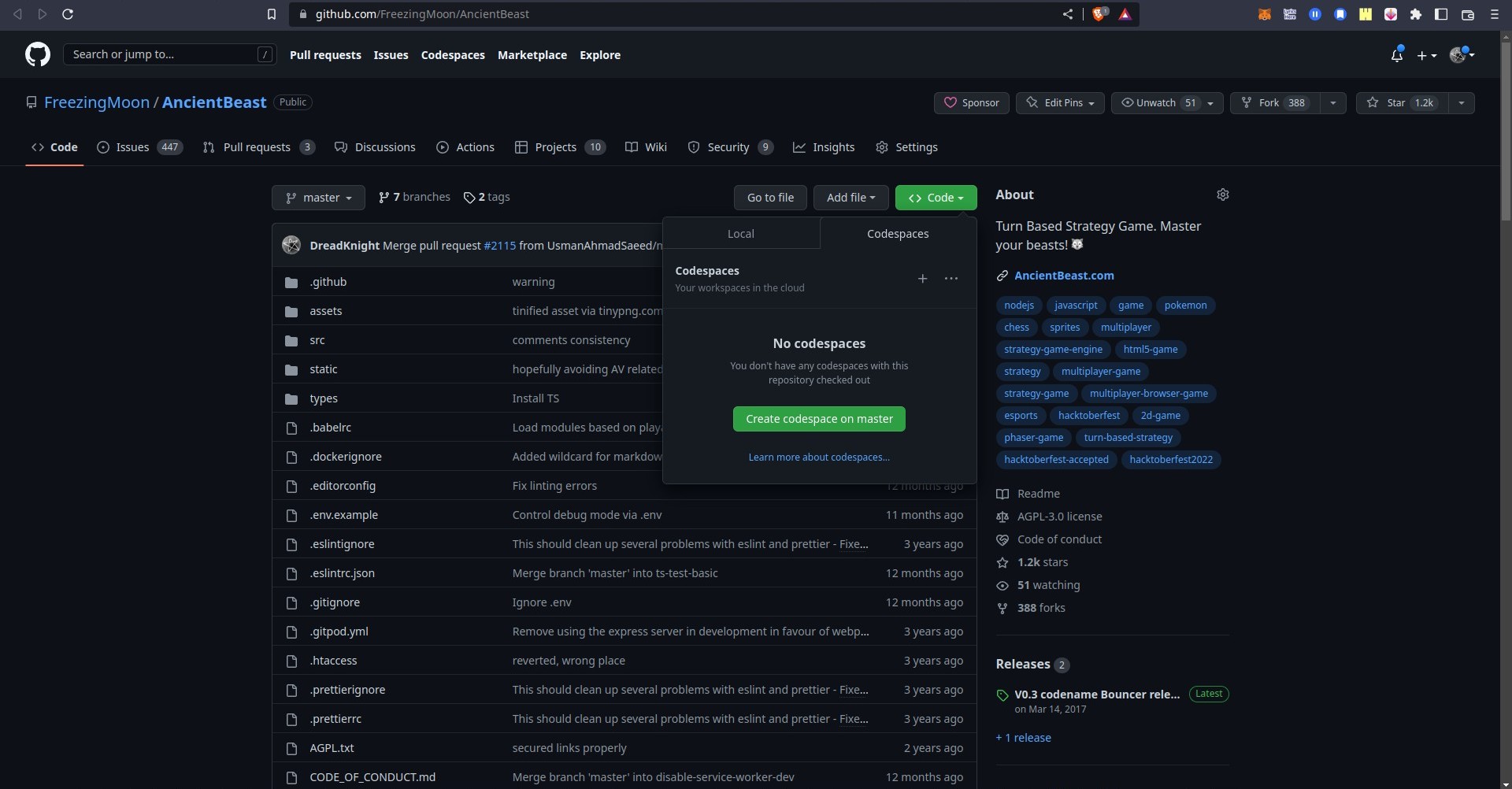Viewport: 1512px width, 789px height.
Task: Open the AncientBeast.com link
Action: pyautogui.click(x=1064, y=276)
